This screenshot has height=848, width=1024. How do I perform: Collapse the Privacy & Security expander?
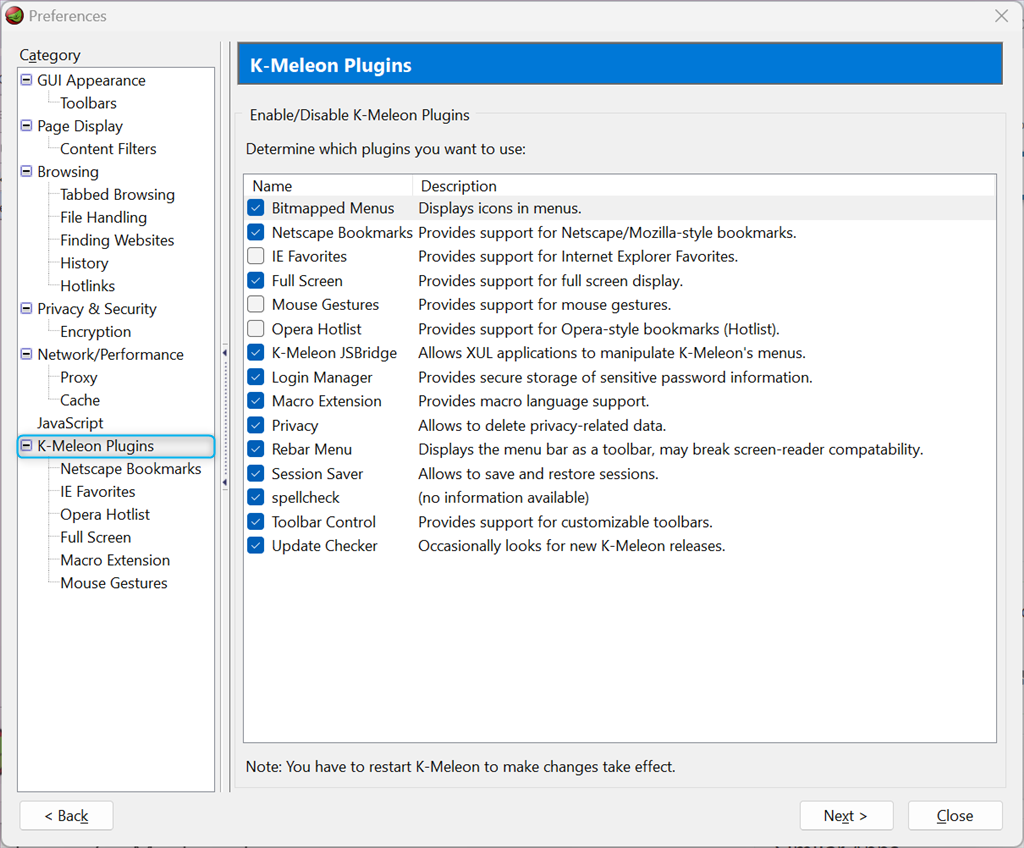tap(26, 308)
